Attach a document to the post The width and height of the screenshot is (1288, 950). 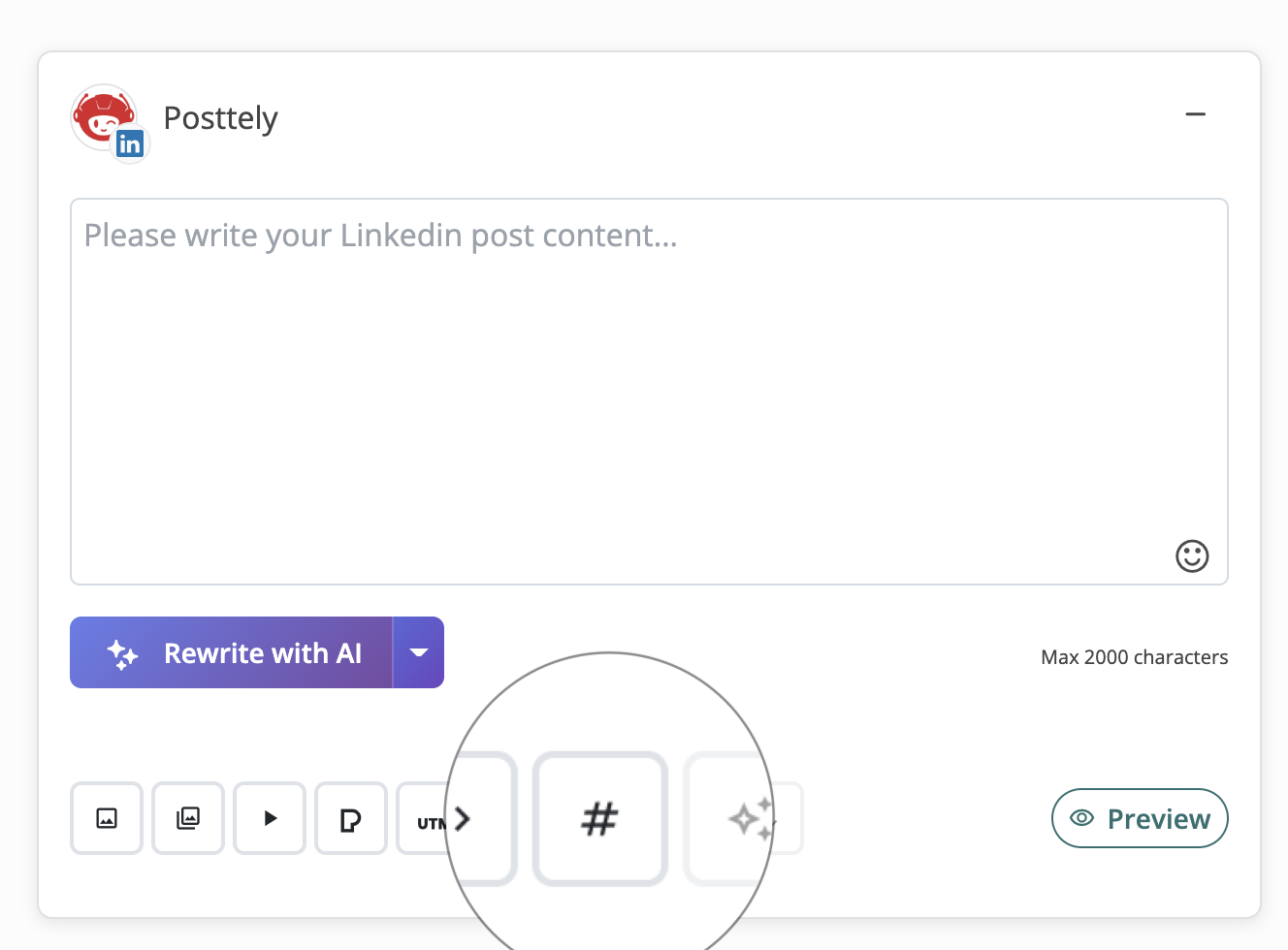point(351,819)
